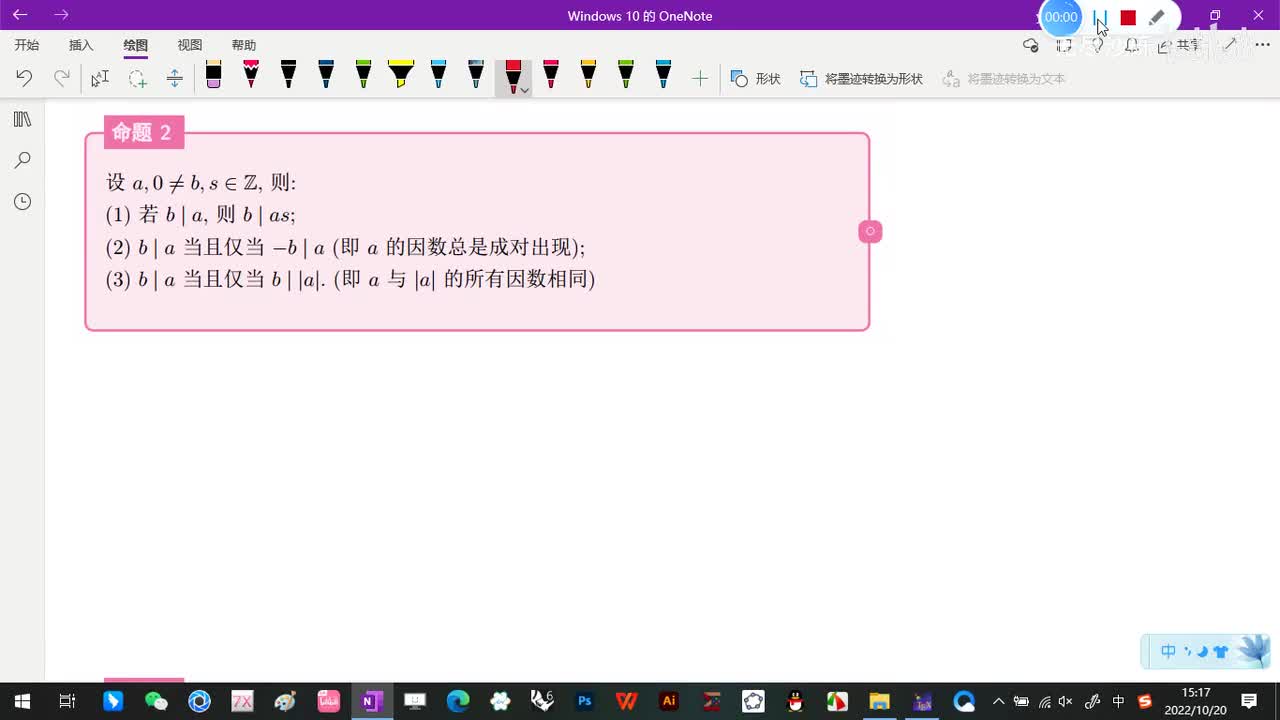Open WPS Office from the taskbar

pos(627,701)
